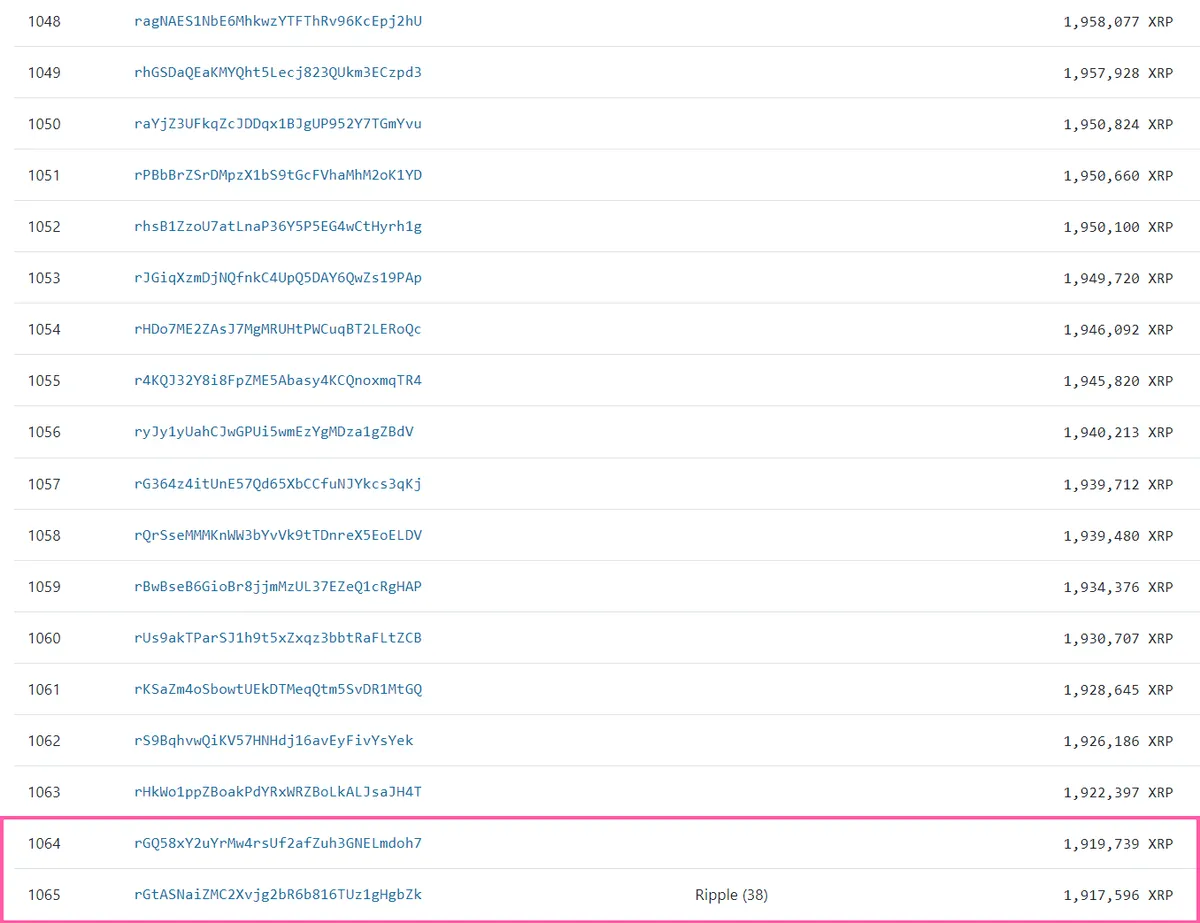Click balance 1,919,739 XRP
The height and width of the screenshot is (923, 1200).
pyautogui.click(x=1118, y=843)
